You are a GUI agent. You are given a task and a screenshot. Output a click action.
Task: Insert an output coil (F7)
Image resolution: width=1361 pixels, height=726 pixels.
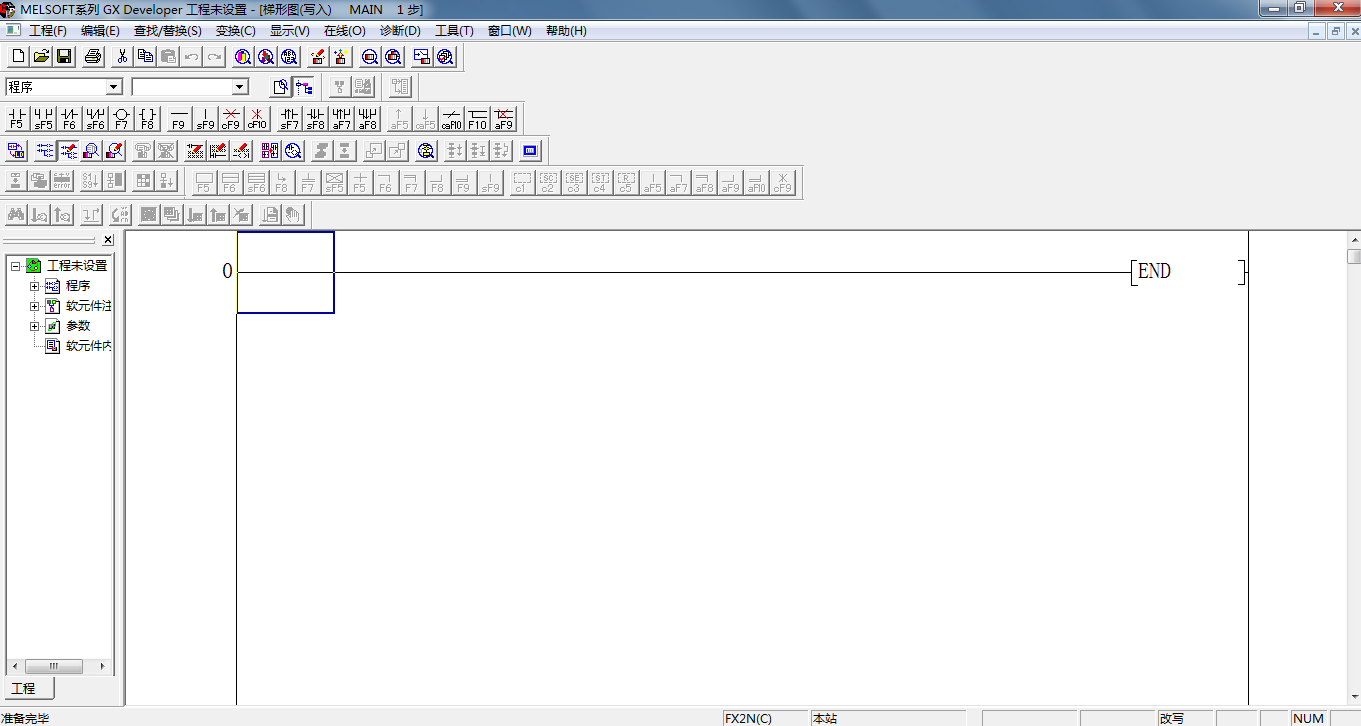[x=121, y=119]
